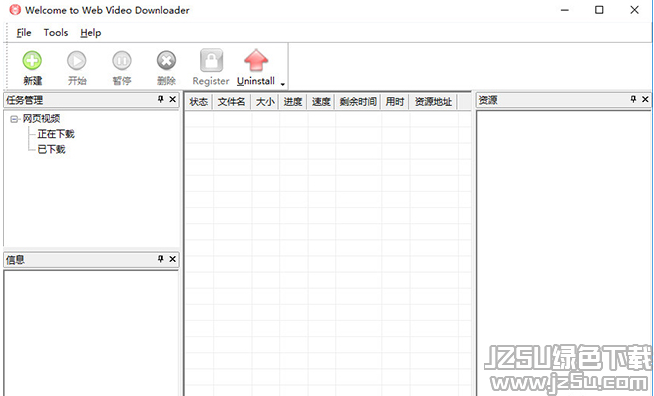Sort by the 用时 column header
Viewport: 654px width, 396px height.
(395, 101)
